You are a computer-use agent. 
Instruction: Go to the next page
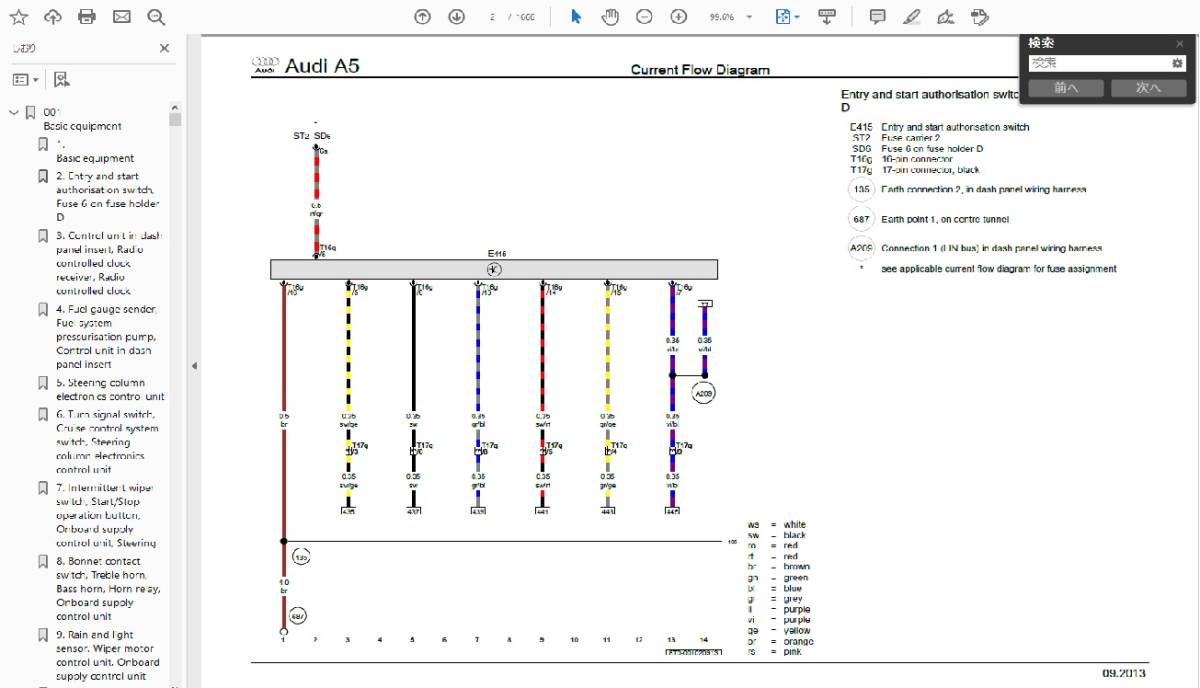456,17
